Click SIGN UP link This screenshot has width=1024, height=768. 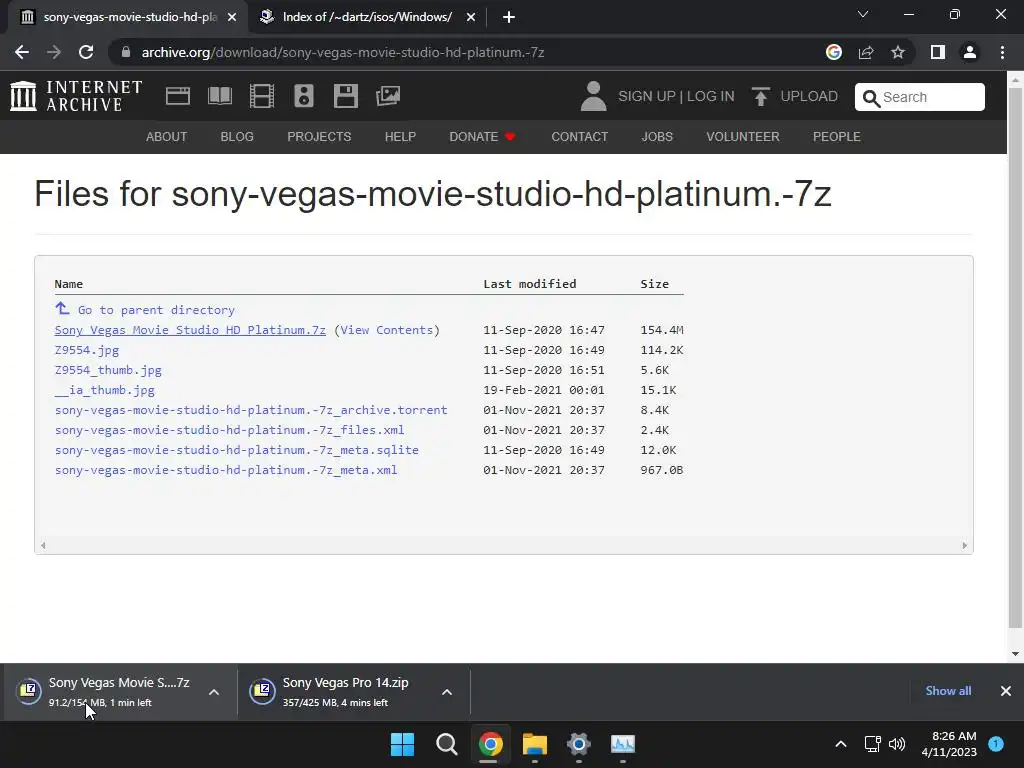[647, 96]
